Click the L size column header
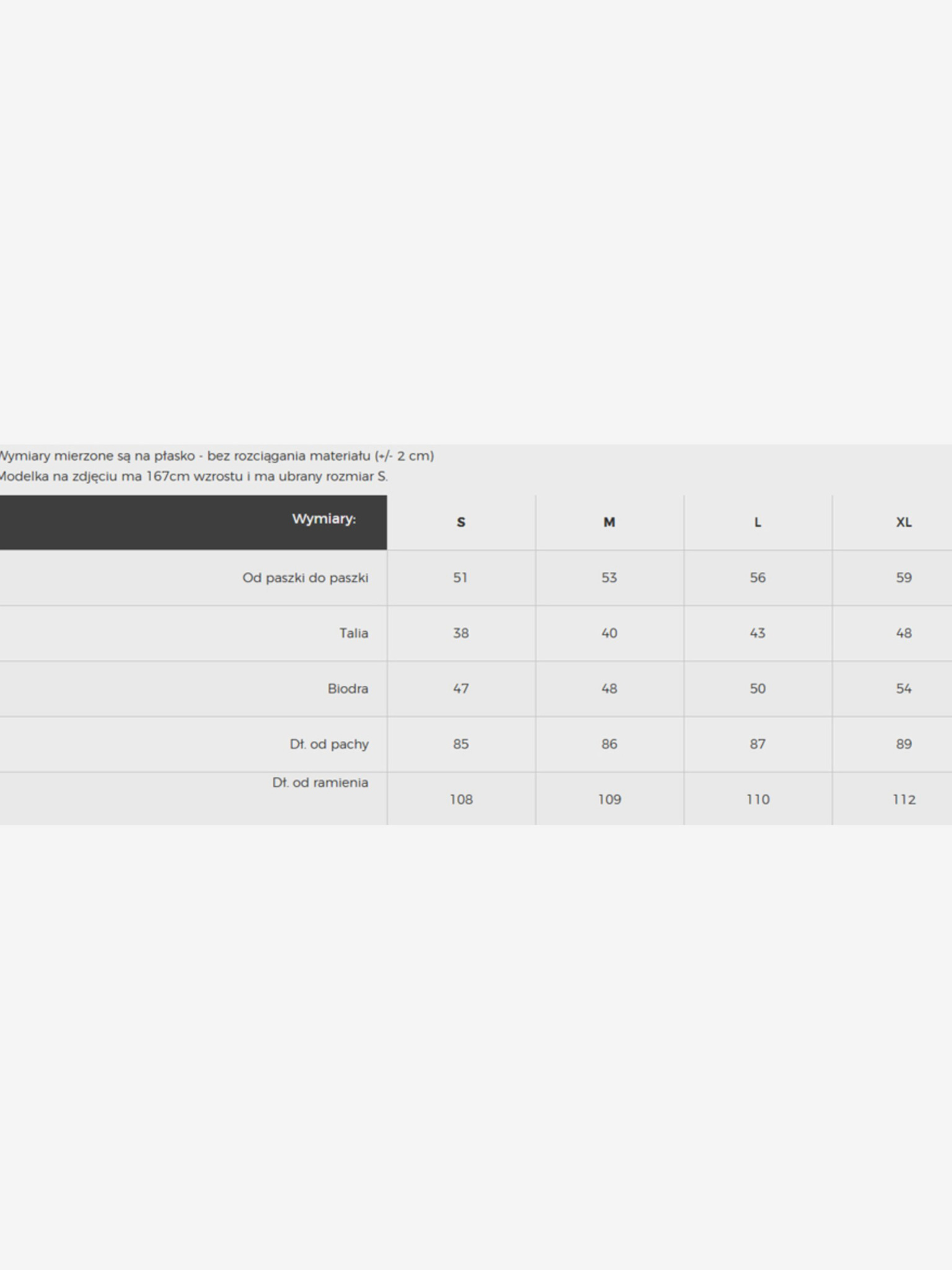The height and width of the screenshot is (1270, 952). click(x=757, y=522)
